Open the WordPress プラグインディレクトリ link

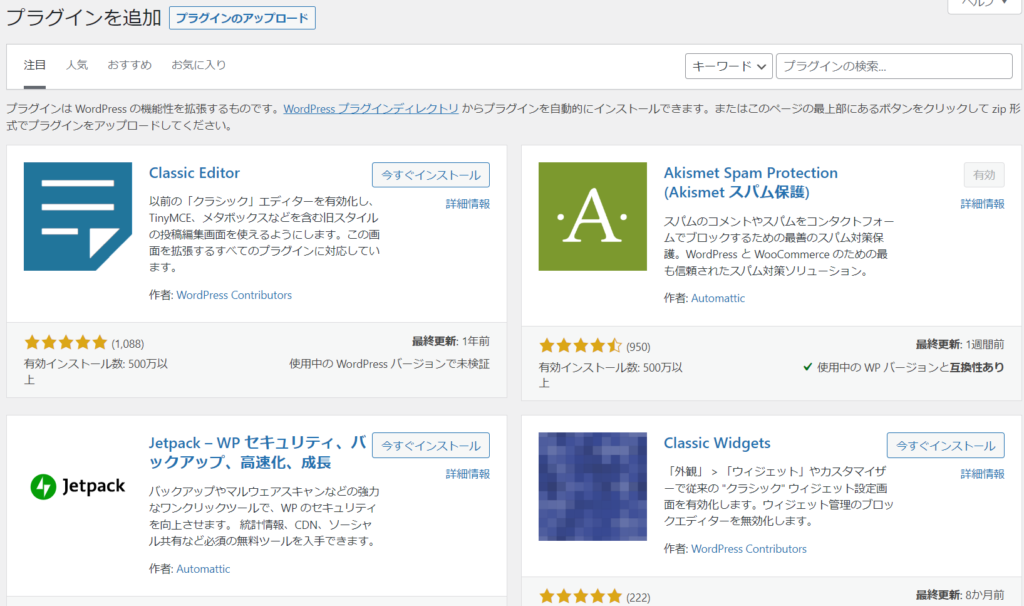click(x=371, y=108)
